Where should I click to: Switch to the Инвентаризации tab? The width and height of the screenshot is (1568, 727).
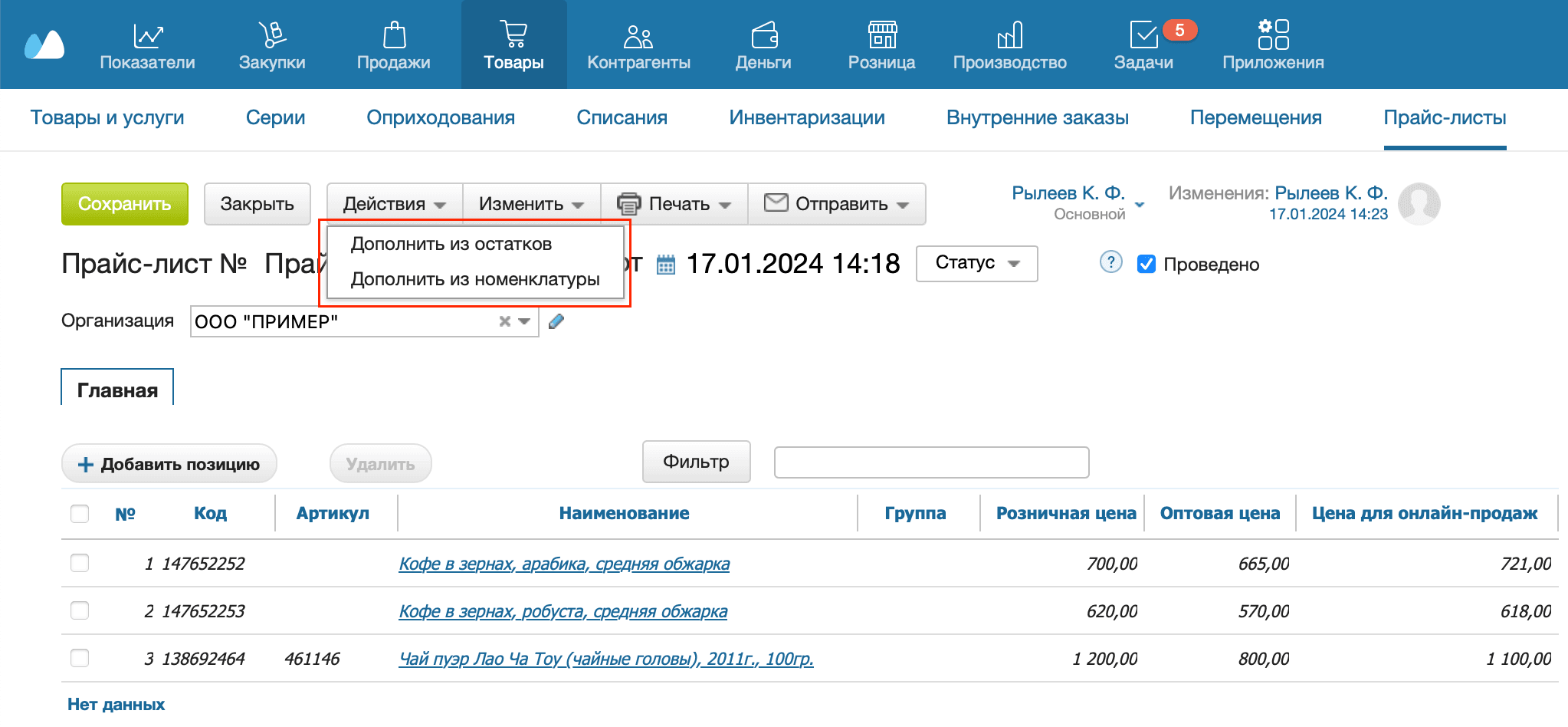806,117
